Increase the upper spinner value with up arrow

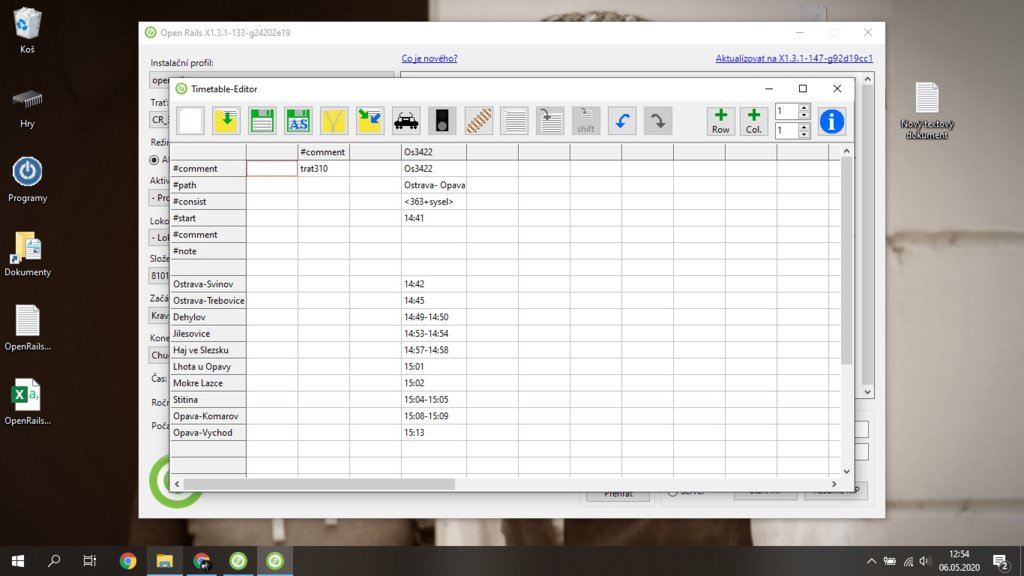pos(805,108)
